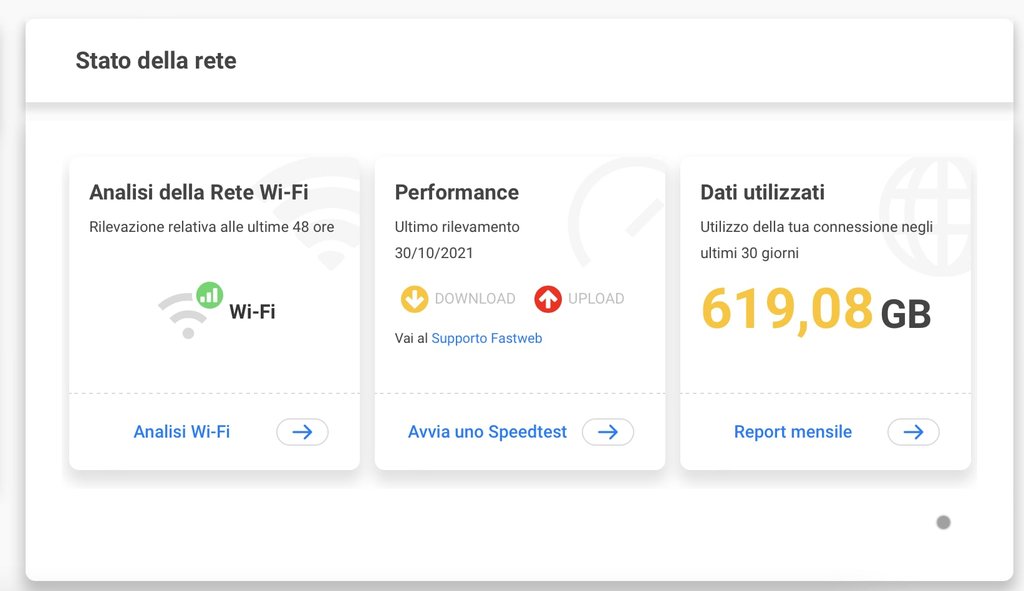Click the yellow download arrow icon
Viewport: 1024px width, 591px height.
click(x=414, y=299)
